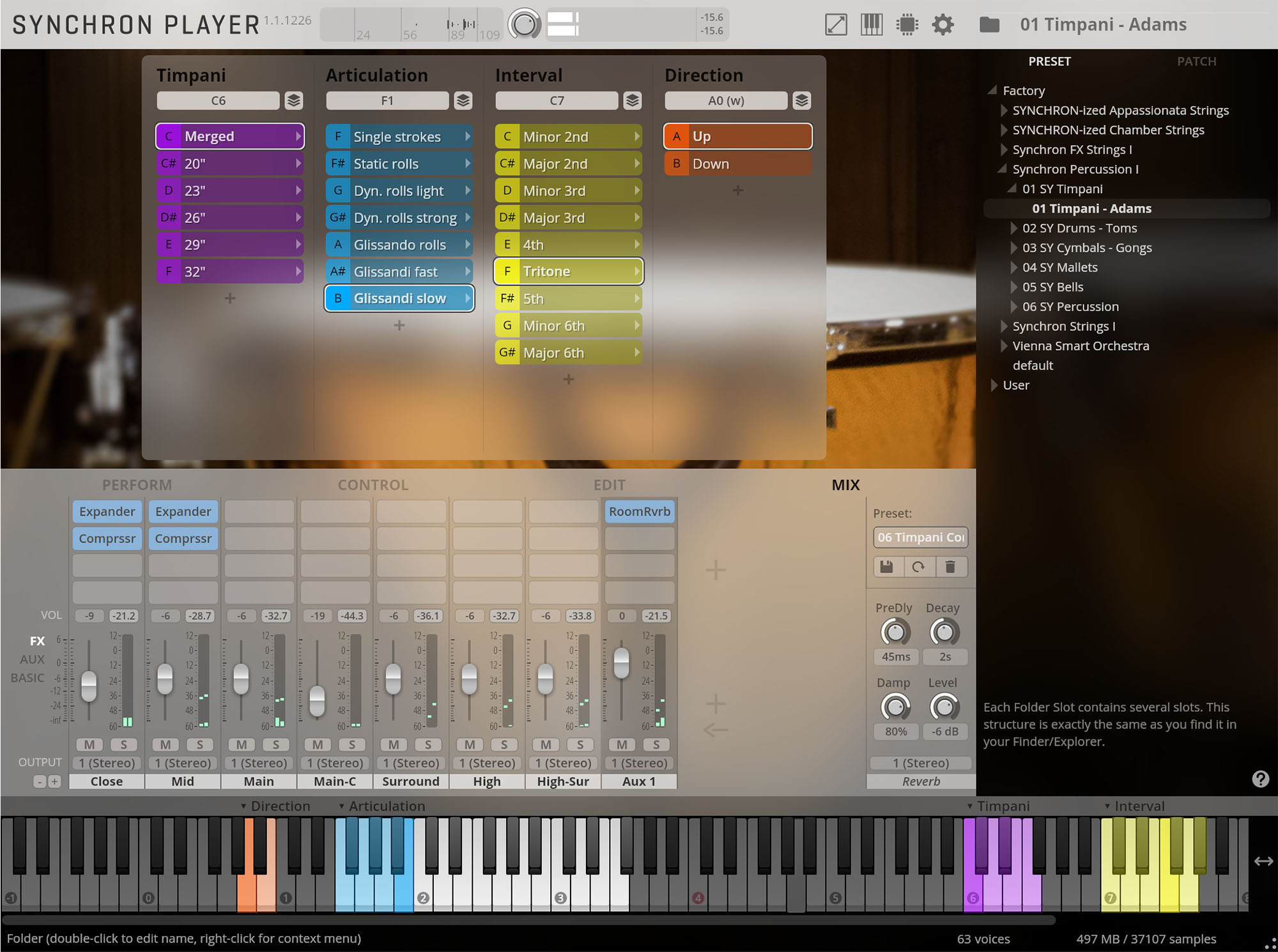Screen dimensions: 1278x952
Task: Solo the High-Sur channel
Action: pos(580,744)
